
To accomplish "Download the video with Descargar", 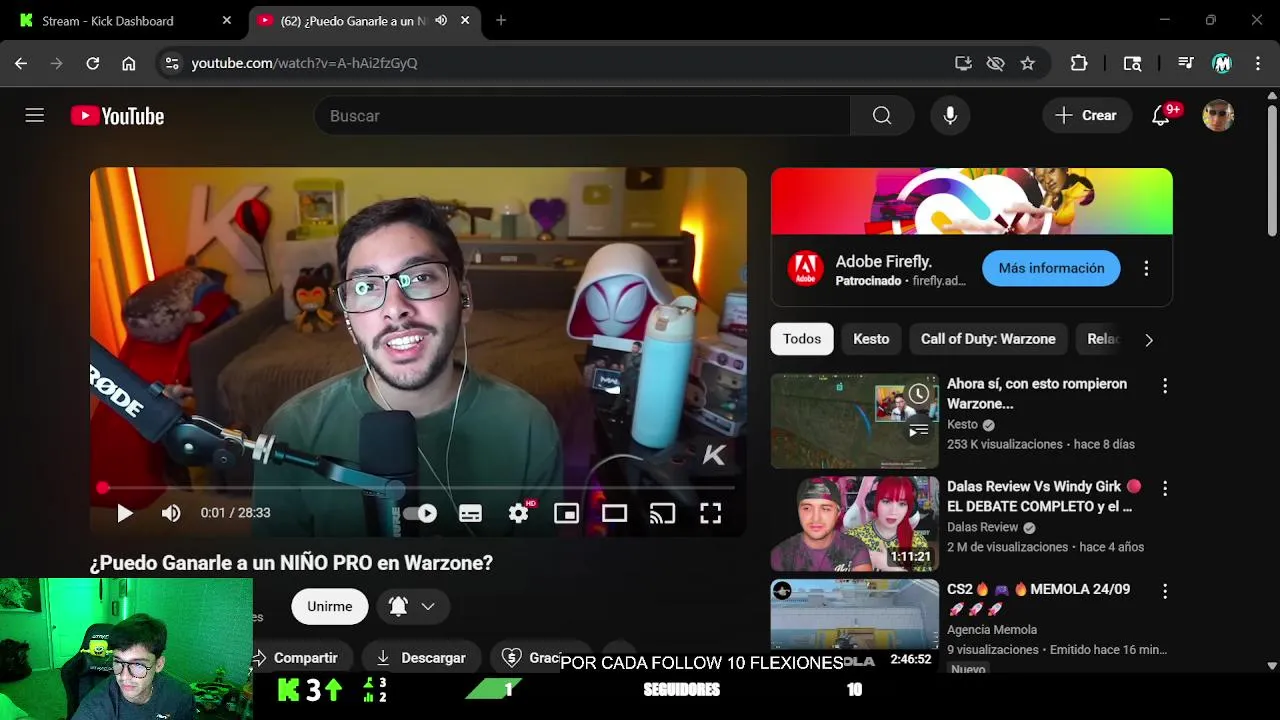I will [421, 657].
